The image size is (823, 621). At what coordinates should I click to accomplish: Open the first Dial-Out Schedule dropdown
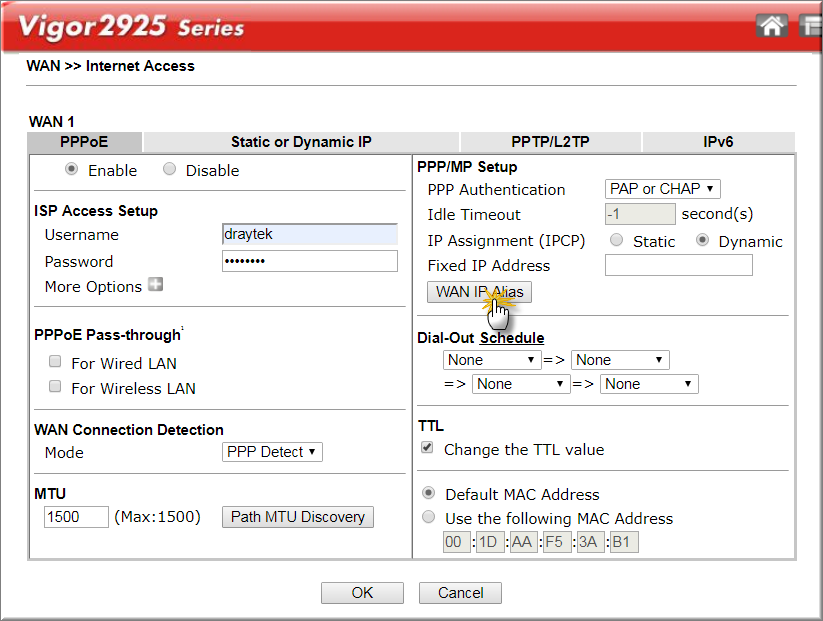click(492, 360)
